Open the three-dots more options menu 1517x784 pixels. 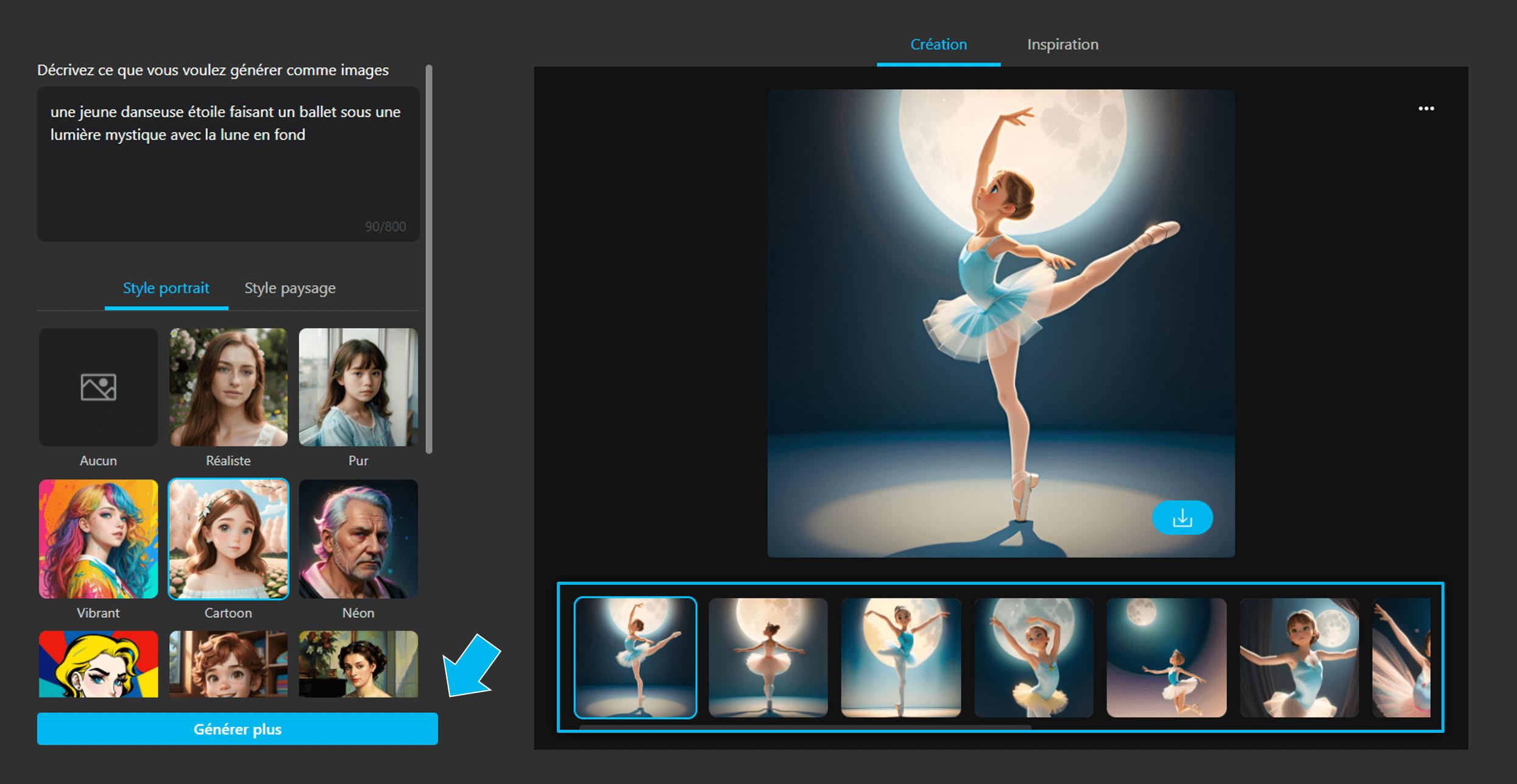1426,108
